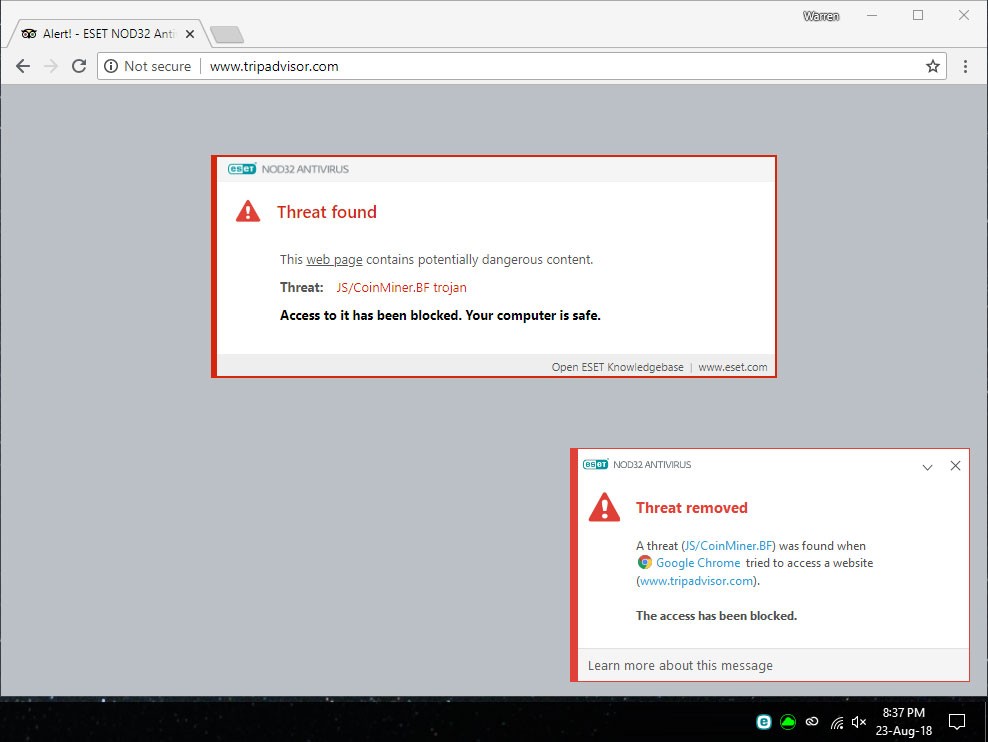Click the Chrome icon in the notification
Viewport: 988px width, 742px height.
click(644, 562)
